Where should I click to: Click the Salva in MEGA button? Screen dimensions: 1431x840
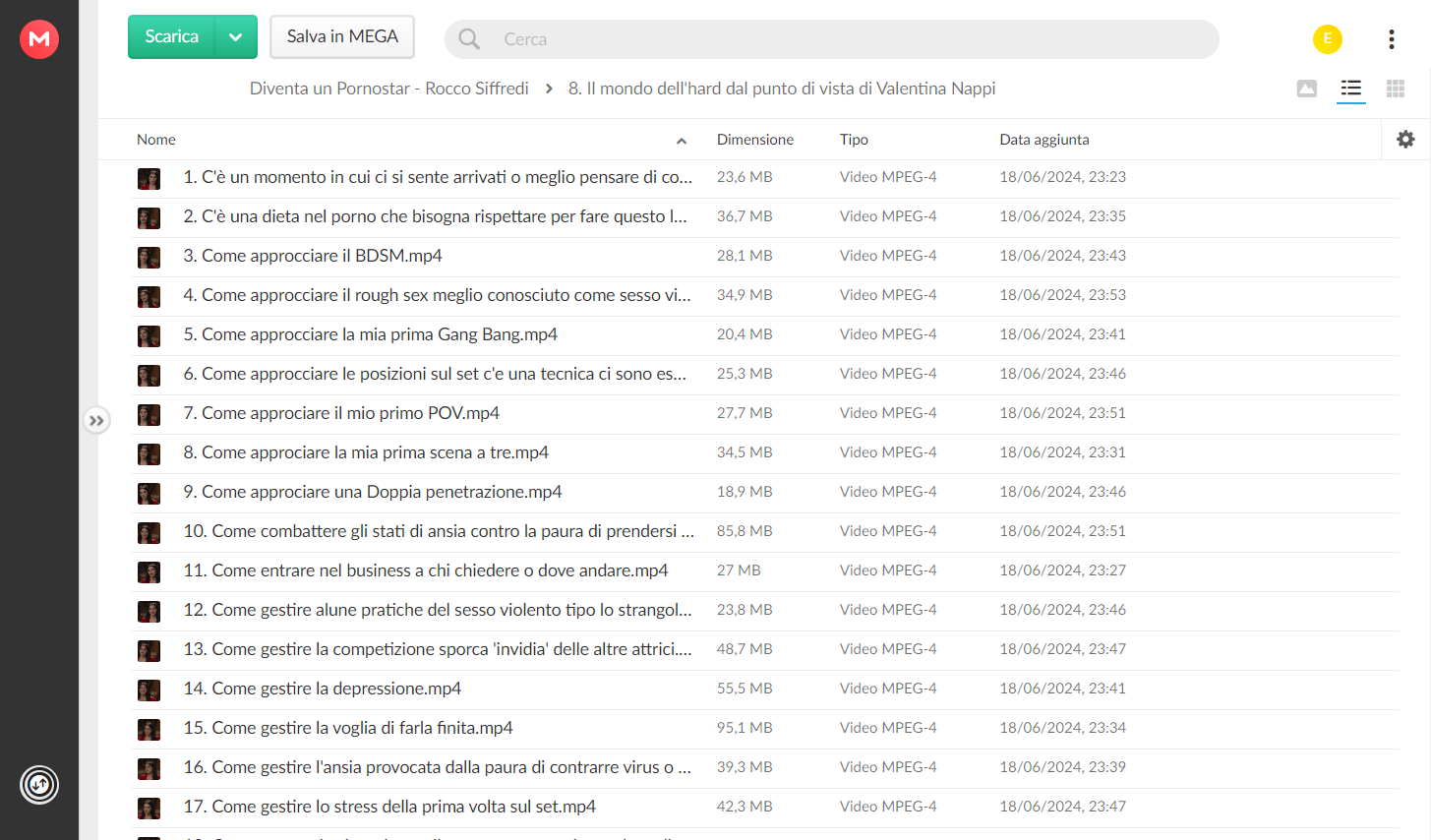342,37
